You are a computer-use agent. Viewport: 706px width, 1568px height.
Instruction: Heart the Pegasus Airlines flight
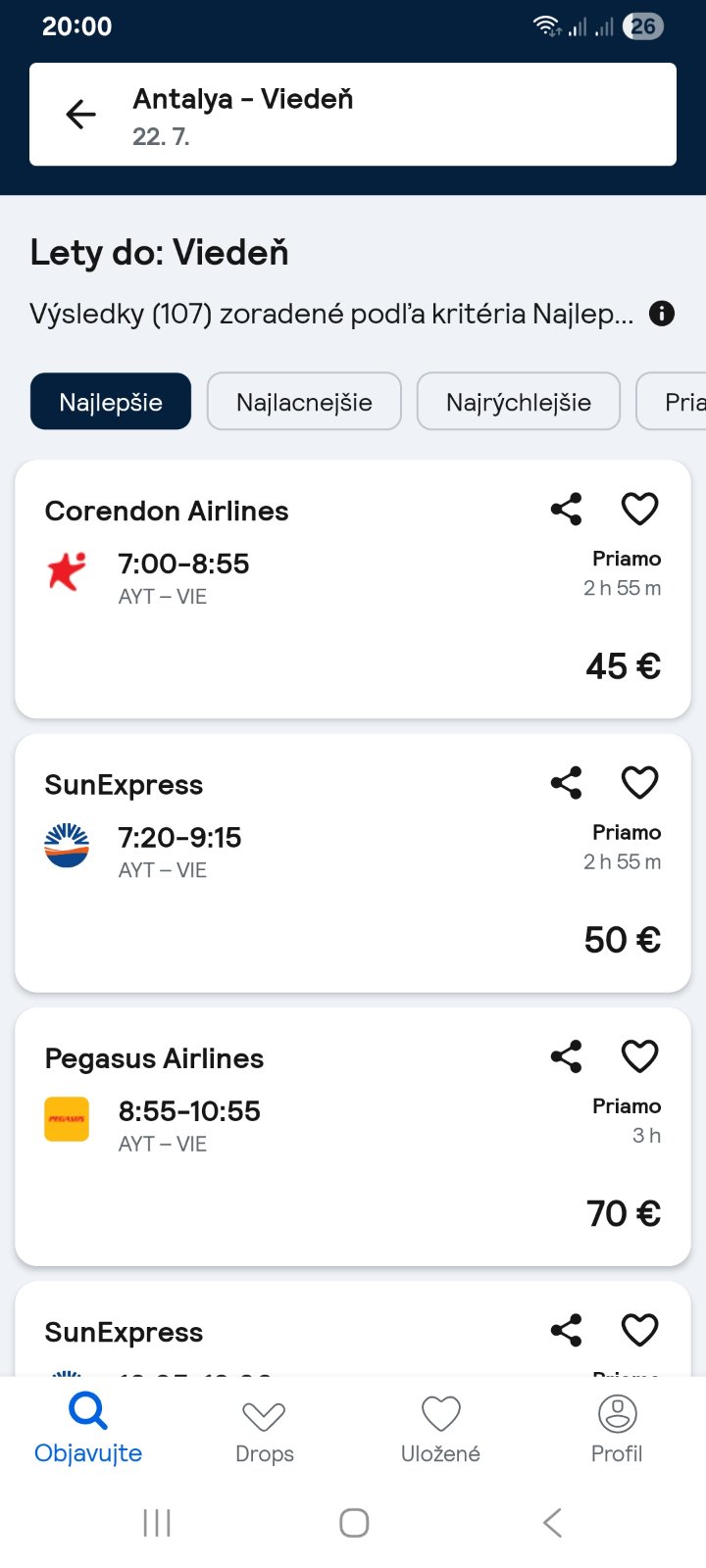coord(639,1055)
